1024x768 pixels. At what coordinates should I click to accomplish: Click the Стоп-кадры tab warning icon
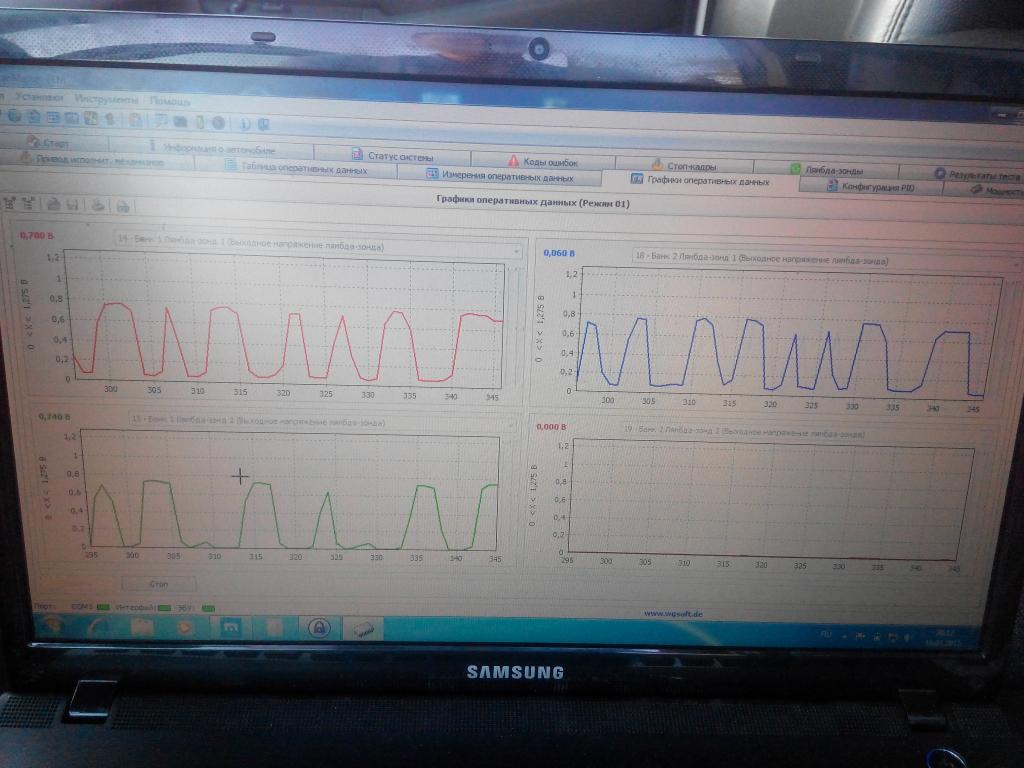click(x=657, y=165)
